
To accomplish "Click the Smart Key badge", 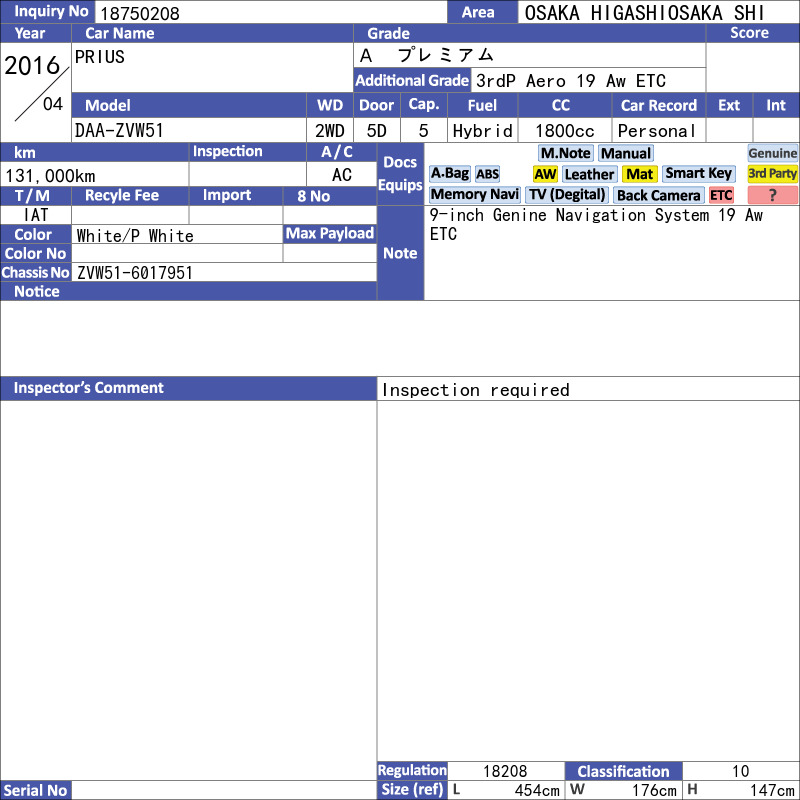I will click(698, 173).
